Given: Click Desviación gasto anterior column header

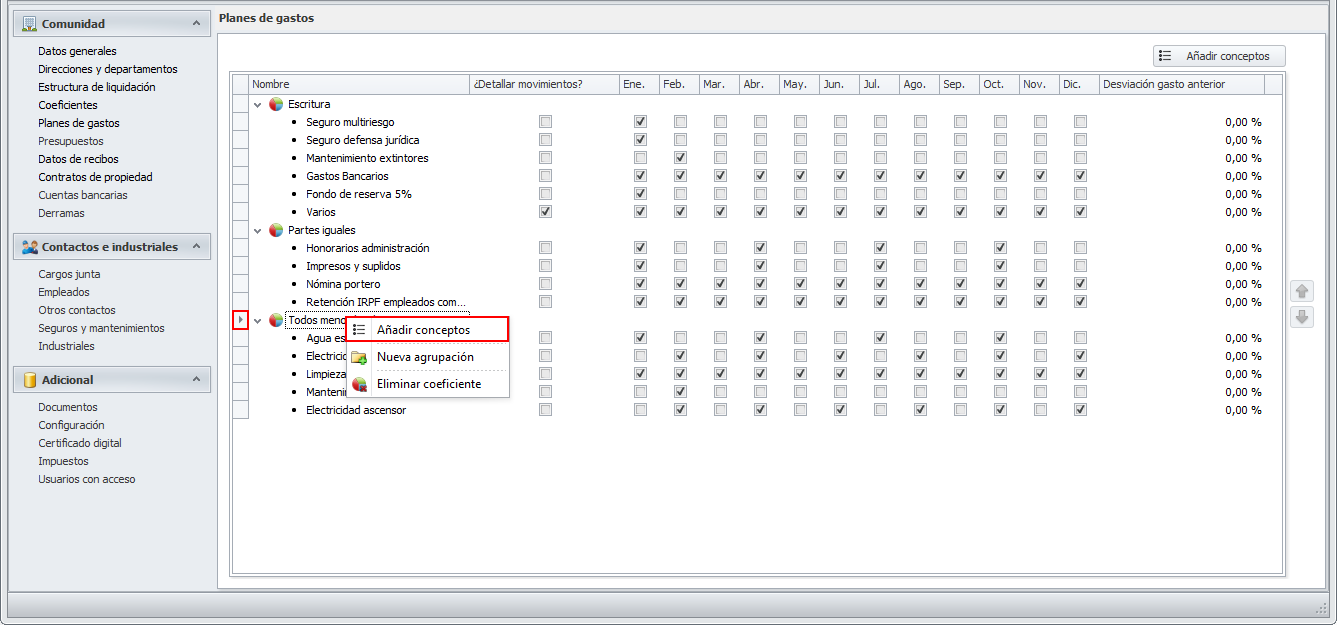Looking at the screenshot, I should pyautogui.click(x=1182, y=84).
